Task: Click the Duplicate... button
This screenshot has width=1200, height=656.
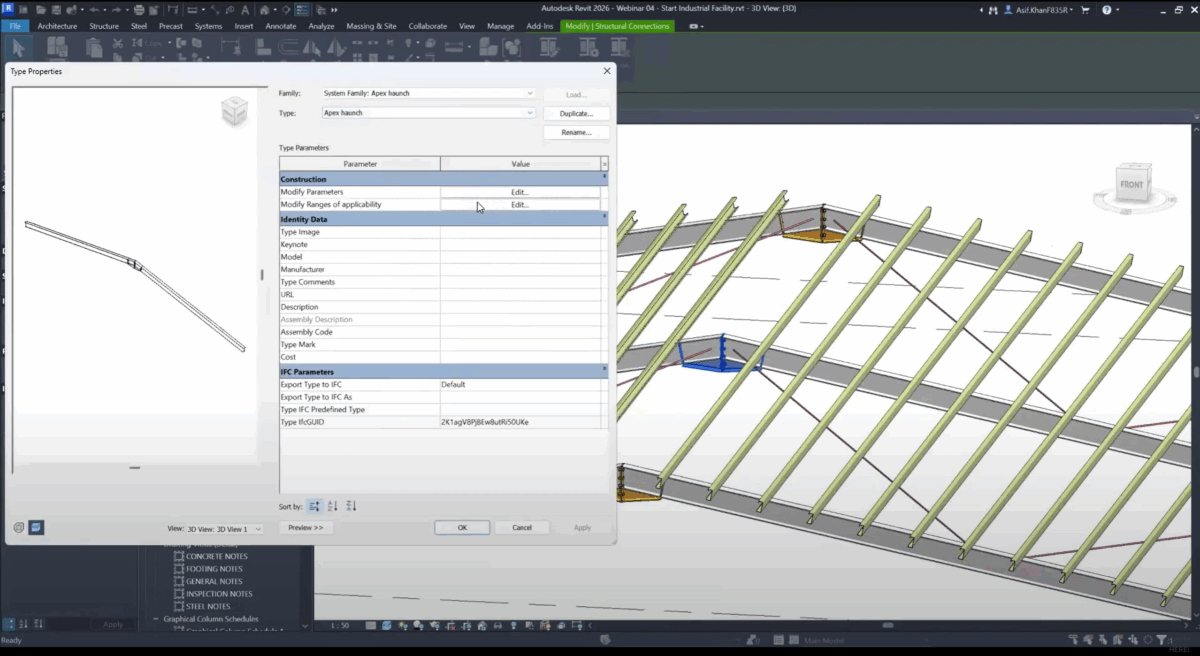Action: (x=576, y=113)
